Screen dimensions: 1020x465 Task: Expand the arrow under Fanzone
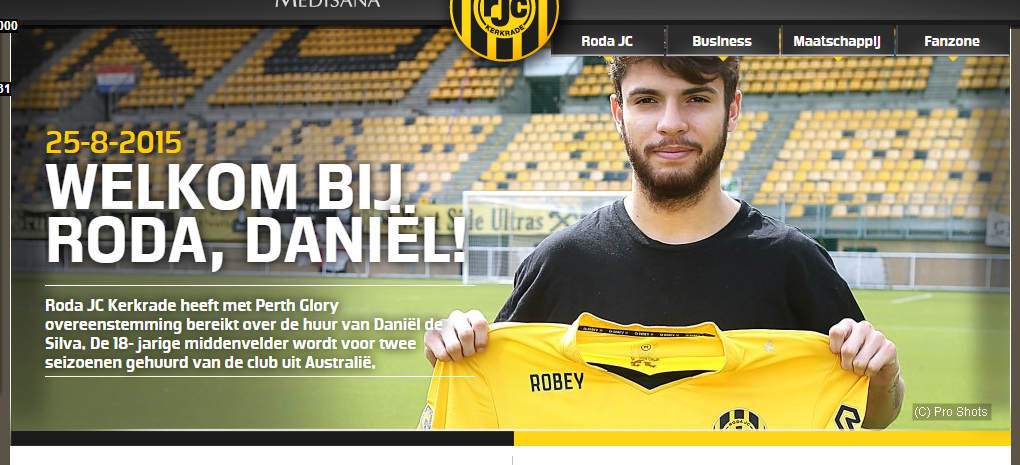(952, 59)
